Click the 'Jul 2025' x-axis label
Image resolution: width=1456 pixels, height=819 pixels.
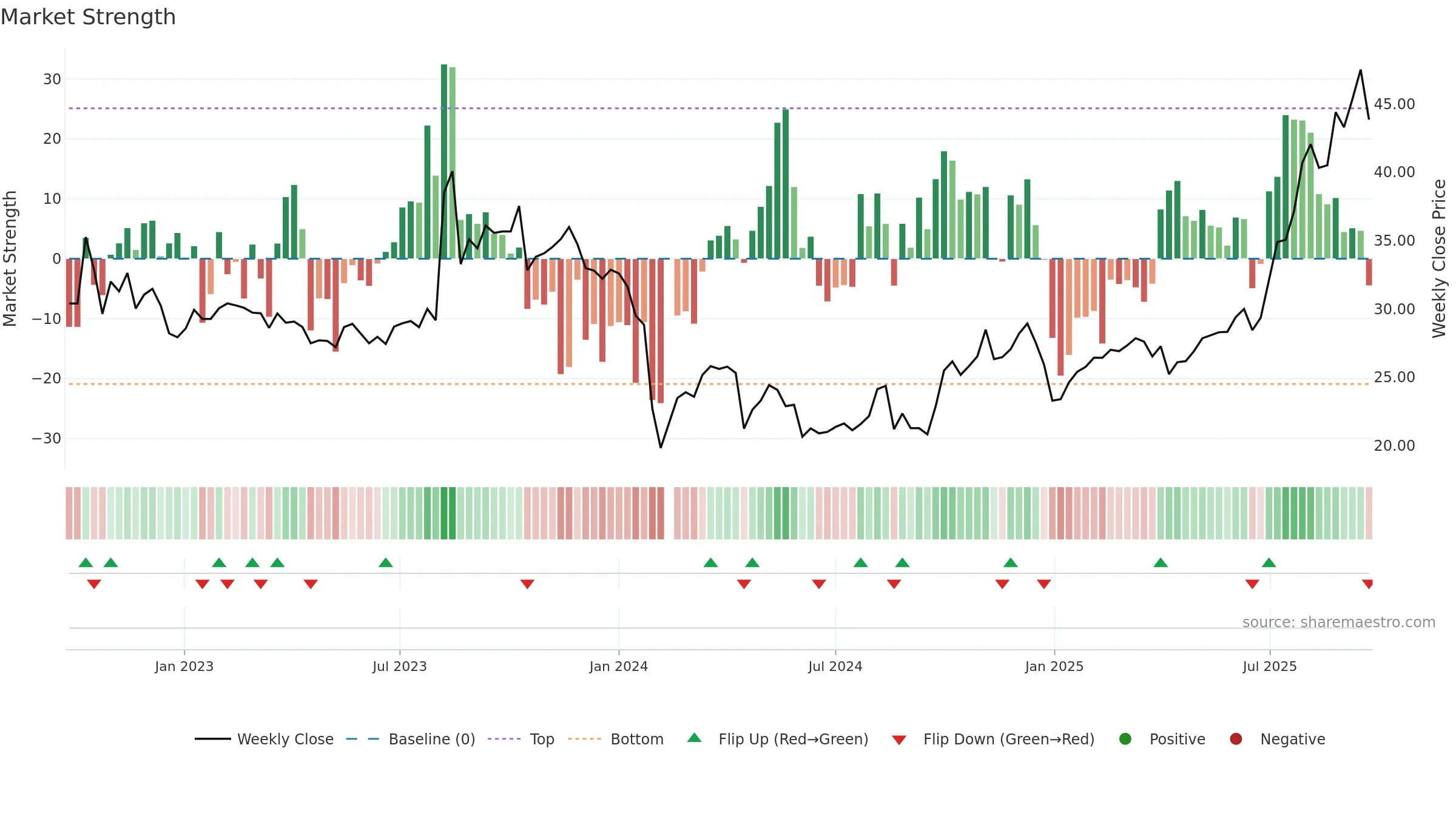click(1270, 667)
